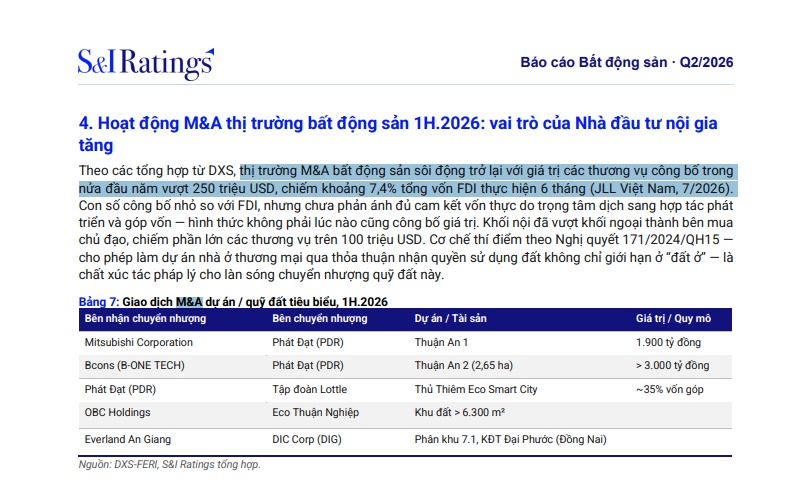The image size is (790, 483).
Task: Click the "Thuận An 2 (2,65 ha)" cell
Action: pos(464,366)
